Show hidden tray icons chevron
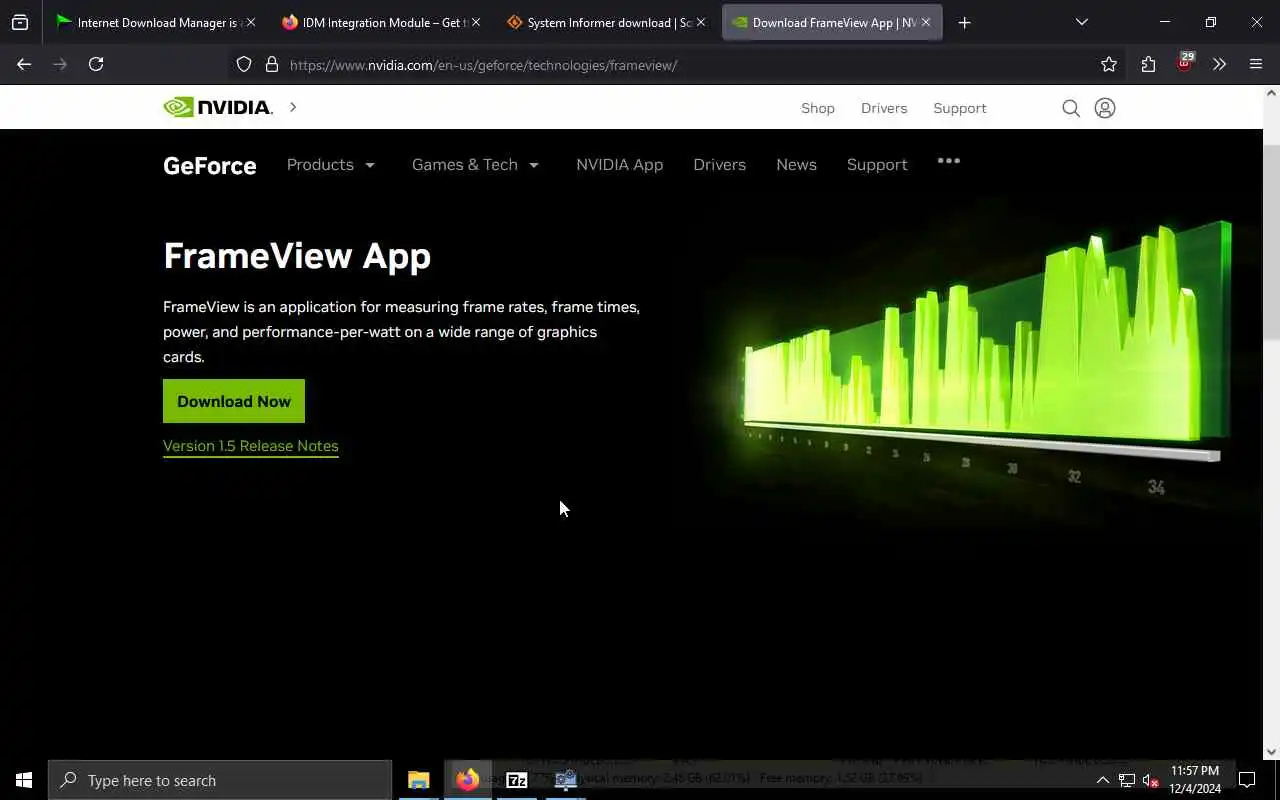 [1103, 780]
